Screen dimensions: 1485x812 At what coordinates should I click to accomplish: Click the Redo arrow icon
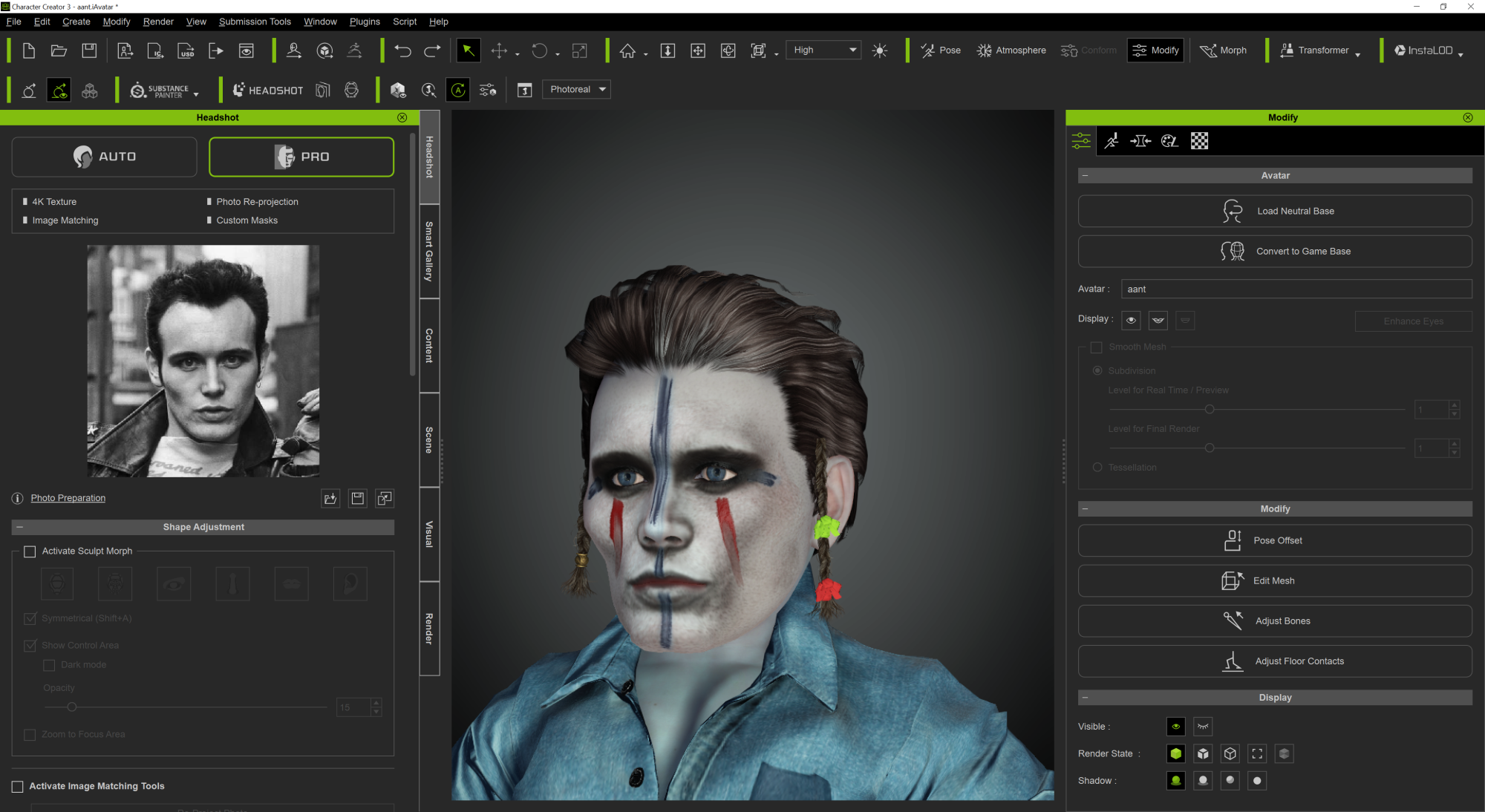432,50
